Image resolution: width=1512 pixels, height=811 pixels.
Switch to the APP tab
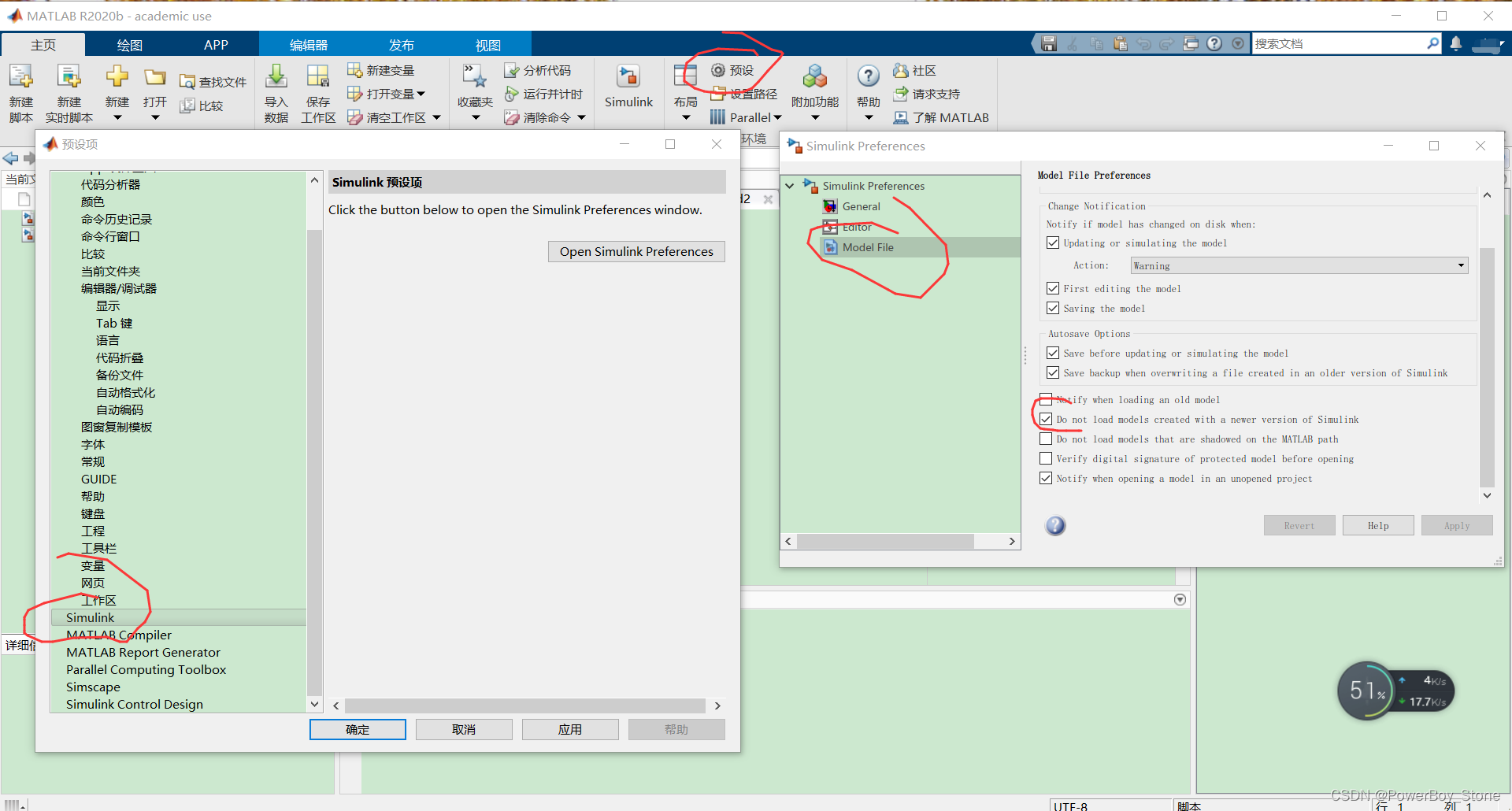coord(216,45)
